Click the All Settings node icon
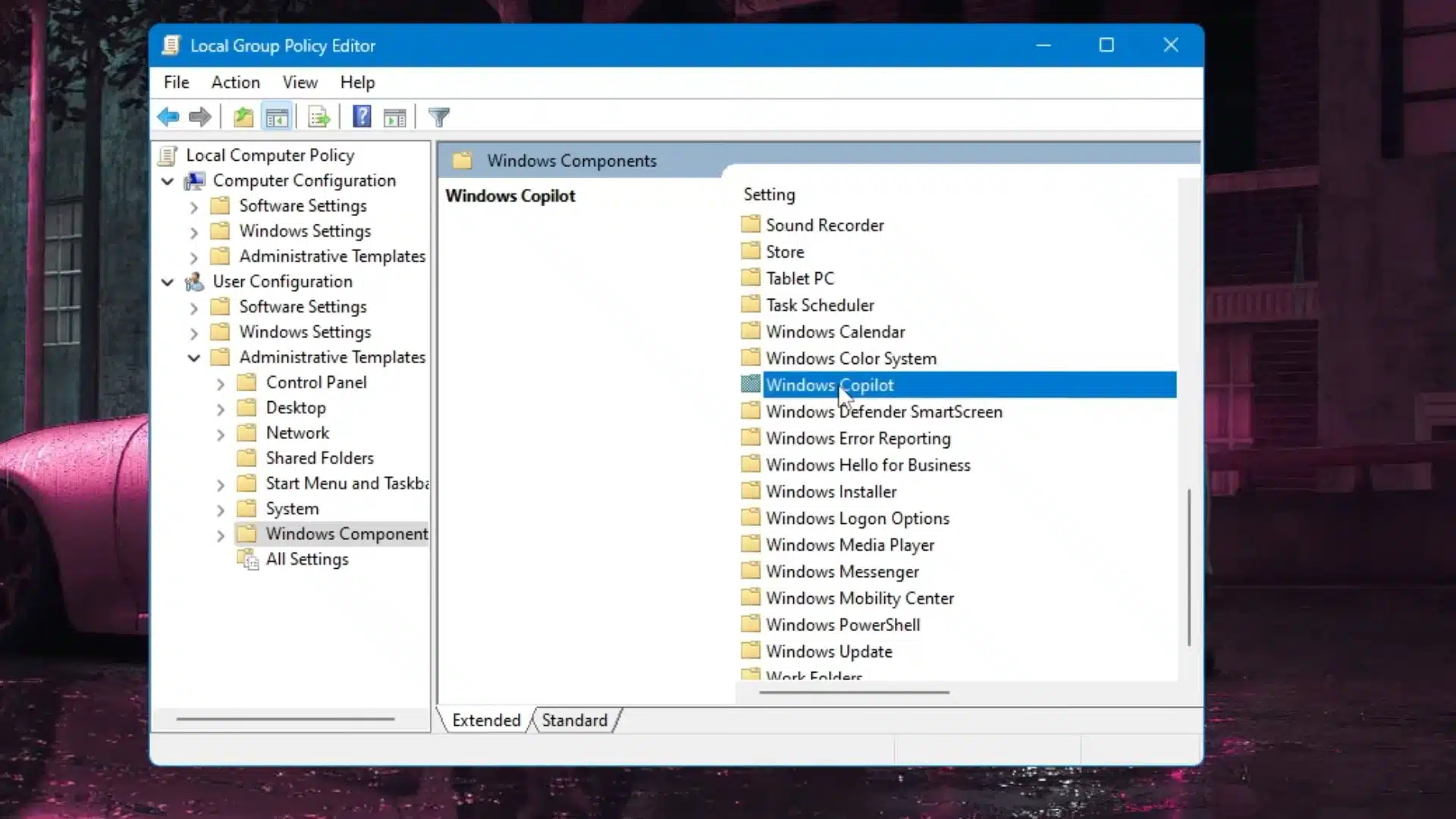The image size is (1456, 819). coord(248,560)
